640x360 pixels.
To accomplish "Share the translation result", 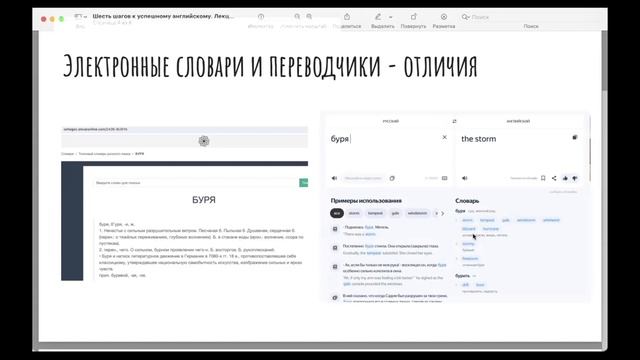I will pyautogui.click(x=554, y=178).
